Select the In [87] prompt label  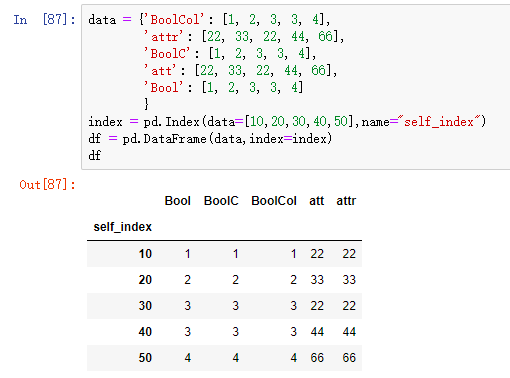45,20
